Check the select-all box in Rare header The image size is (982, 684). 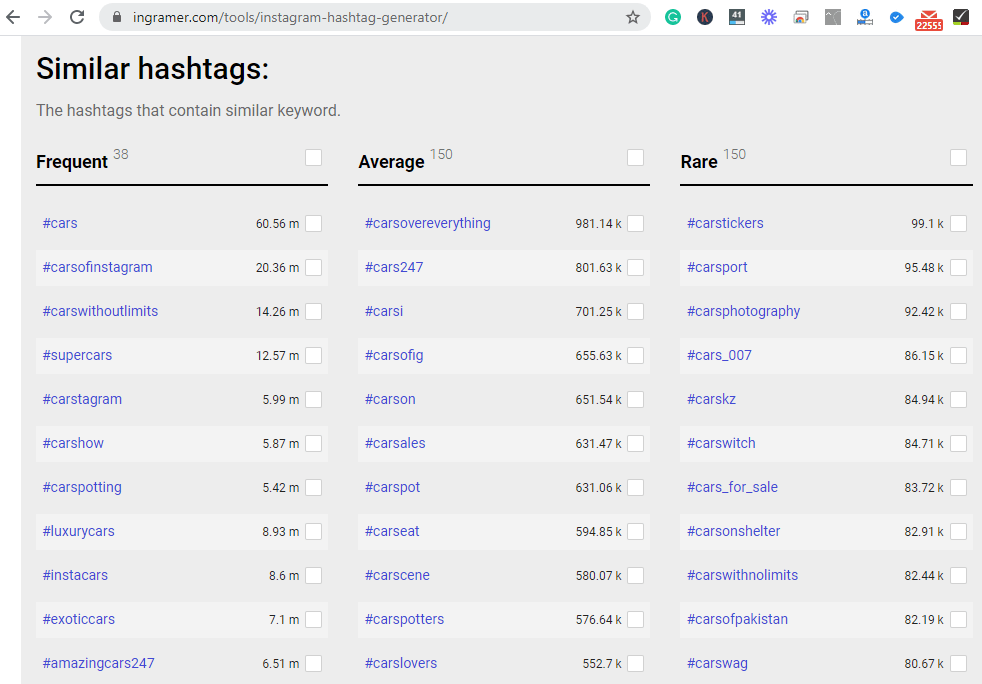958,157
